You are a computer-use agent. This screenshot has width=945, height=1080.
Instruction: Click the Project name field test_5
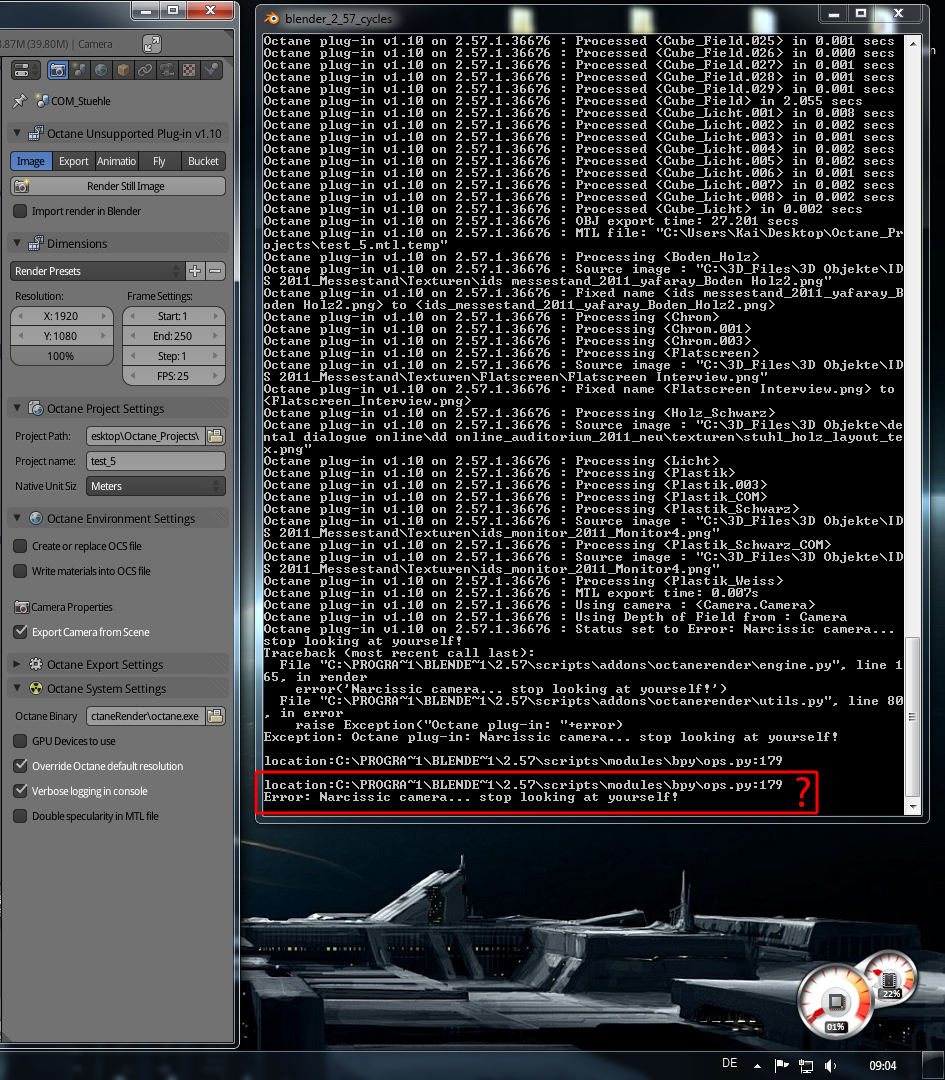pos(156,461)
